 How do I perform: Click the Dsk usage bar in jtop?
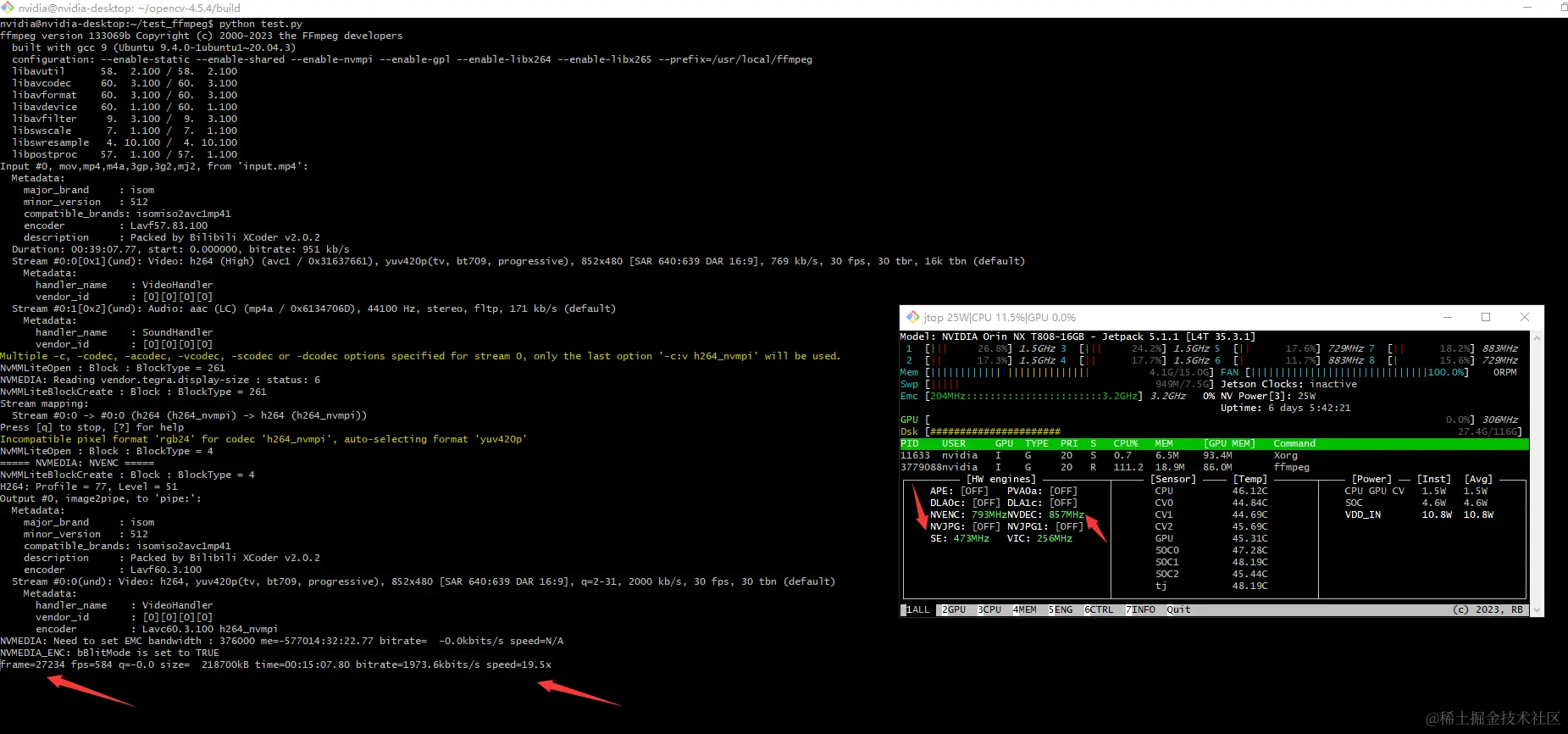coord(1223,431)
